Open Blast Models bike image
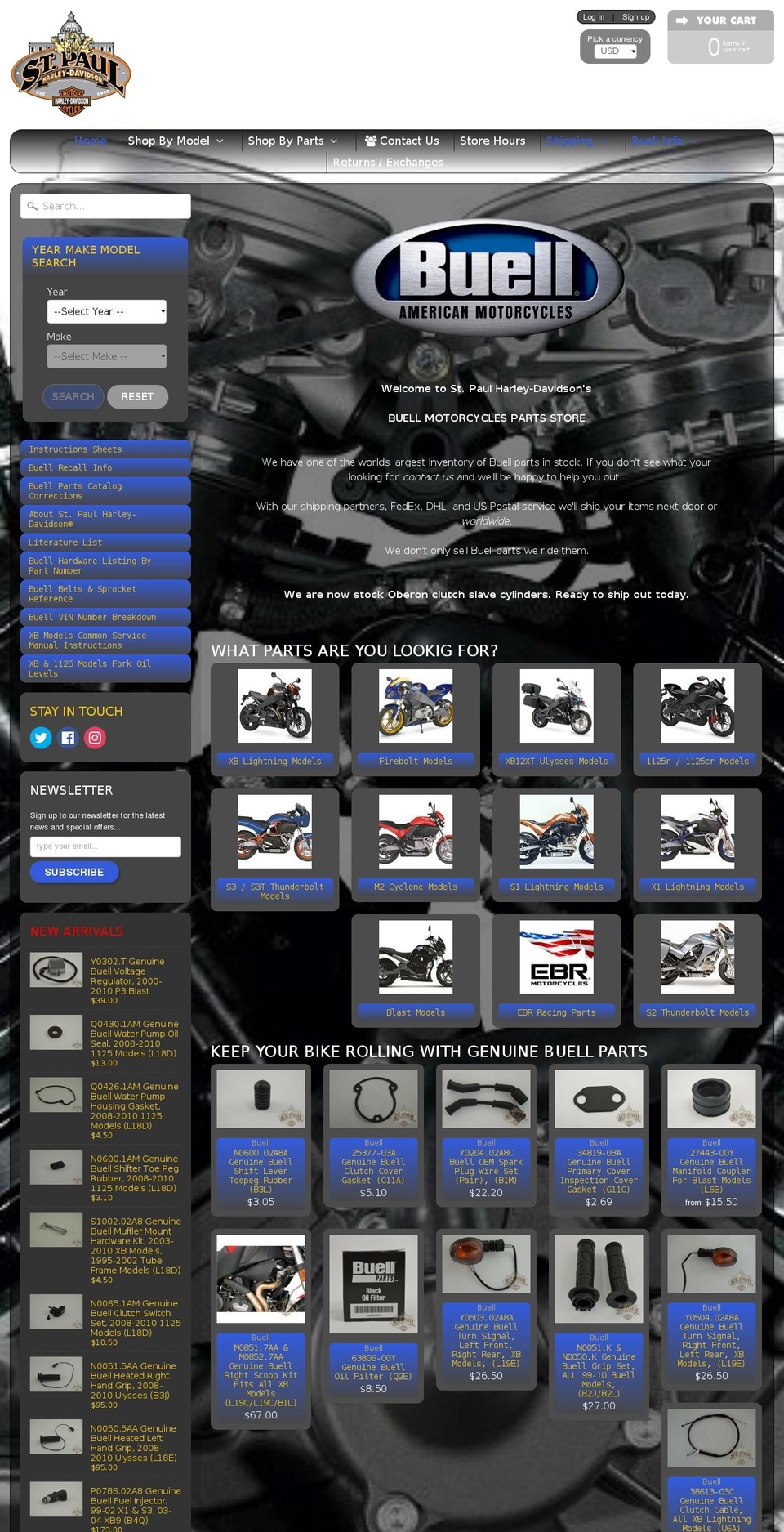Screen dimensions: 784x1532 click(416, 958)
